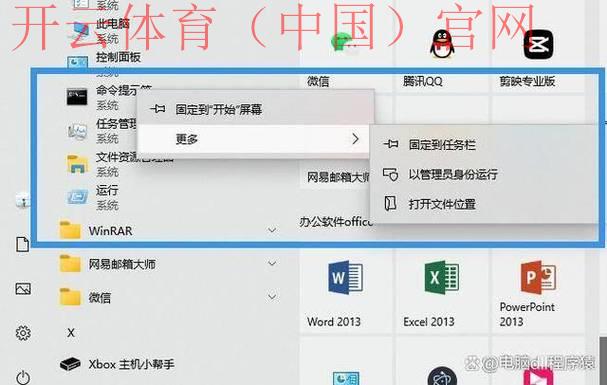Viewport: 607px width, 385px height.
Task: Launch the Tencent QQ penguin tile
Action: 442,44
